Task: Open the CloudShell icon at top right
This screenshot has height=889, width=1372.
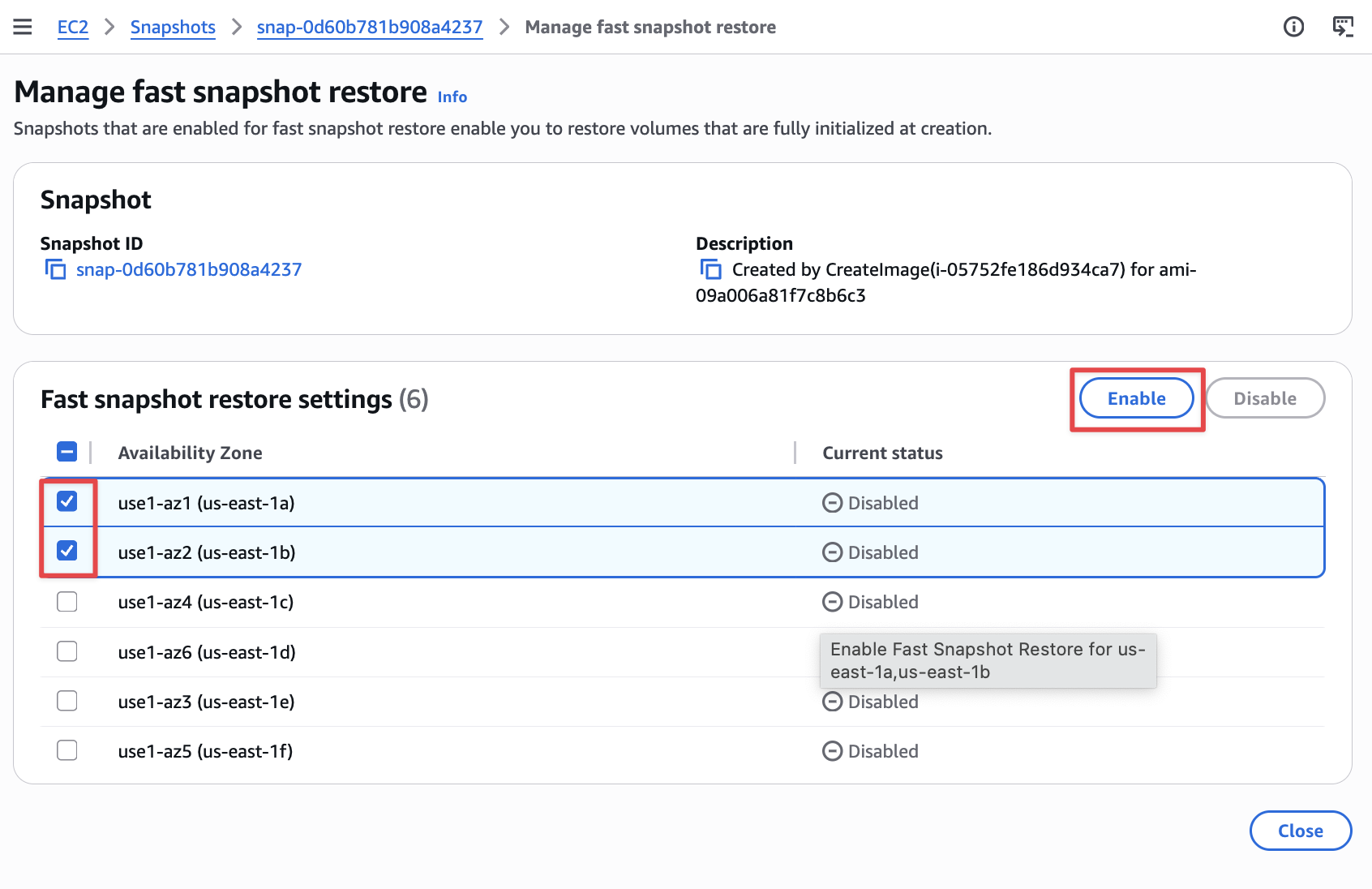Action: pyautogui.click(x=1343, y=27)
